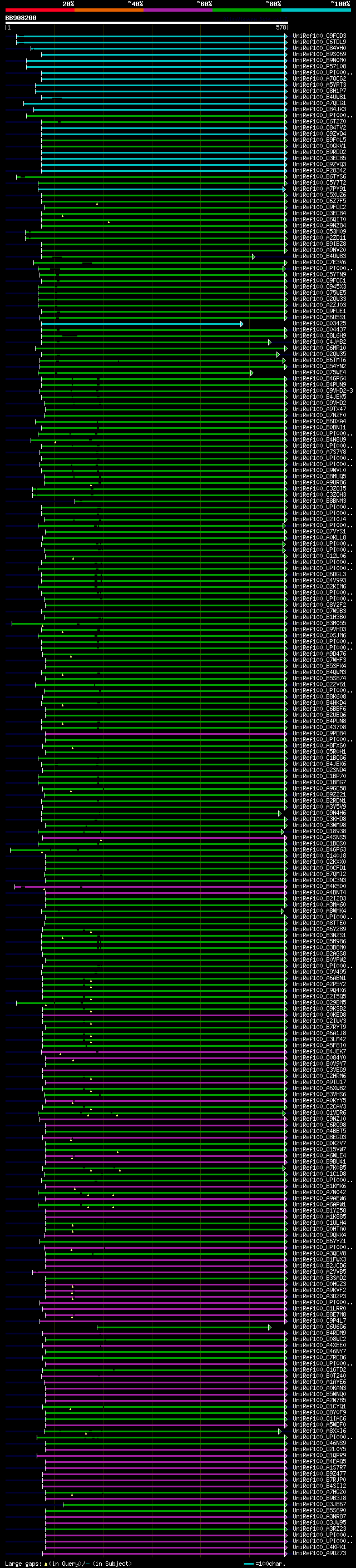Open hit UniRef100_Q9FQD3
Viewport: 356px width, 1568px height.
319,36
